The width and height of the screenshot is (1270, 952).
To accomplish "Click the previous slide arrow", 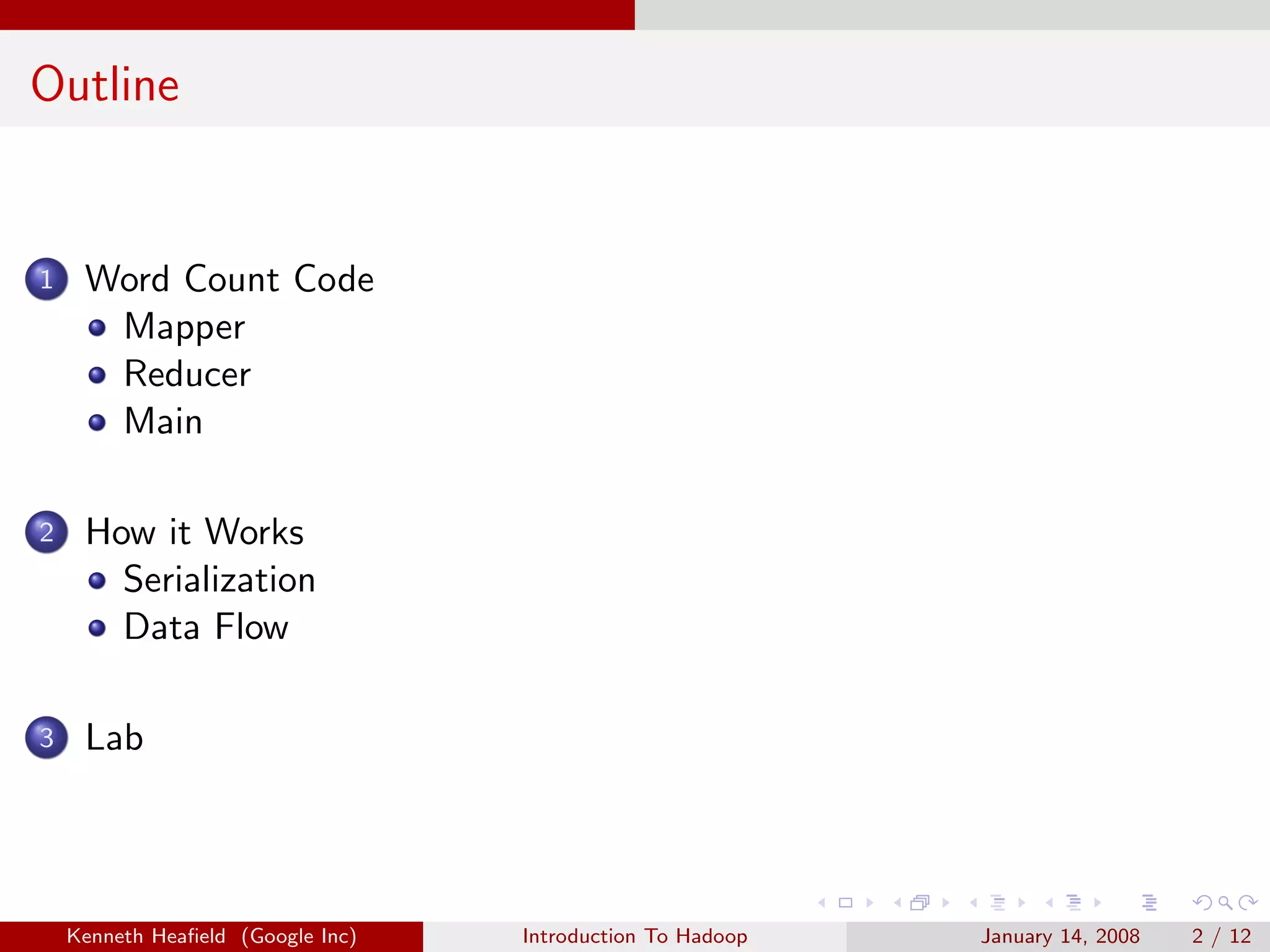I will coord(822,903).
